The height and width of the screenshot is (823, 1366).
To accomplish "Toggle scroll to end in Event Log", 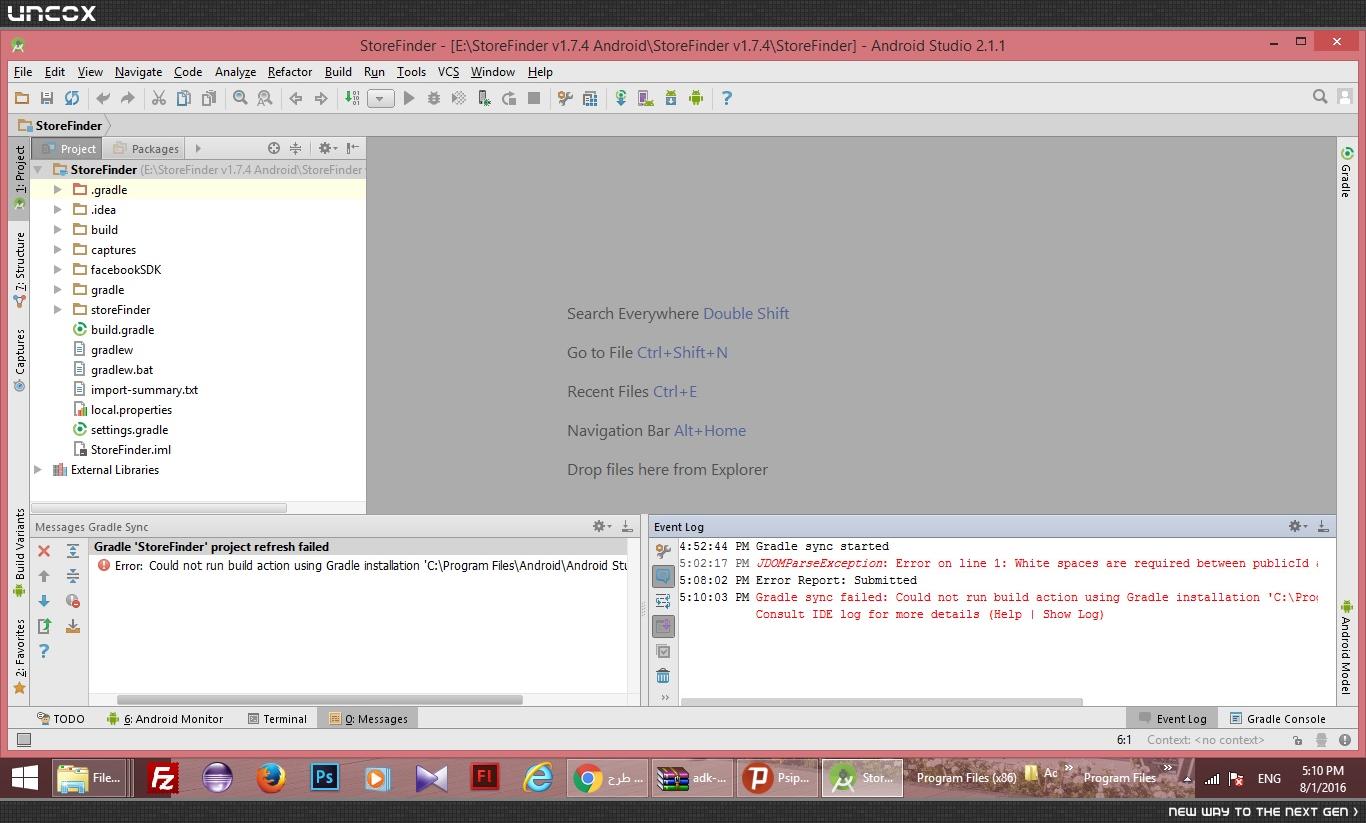I will tap(663, 626).
